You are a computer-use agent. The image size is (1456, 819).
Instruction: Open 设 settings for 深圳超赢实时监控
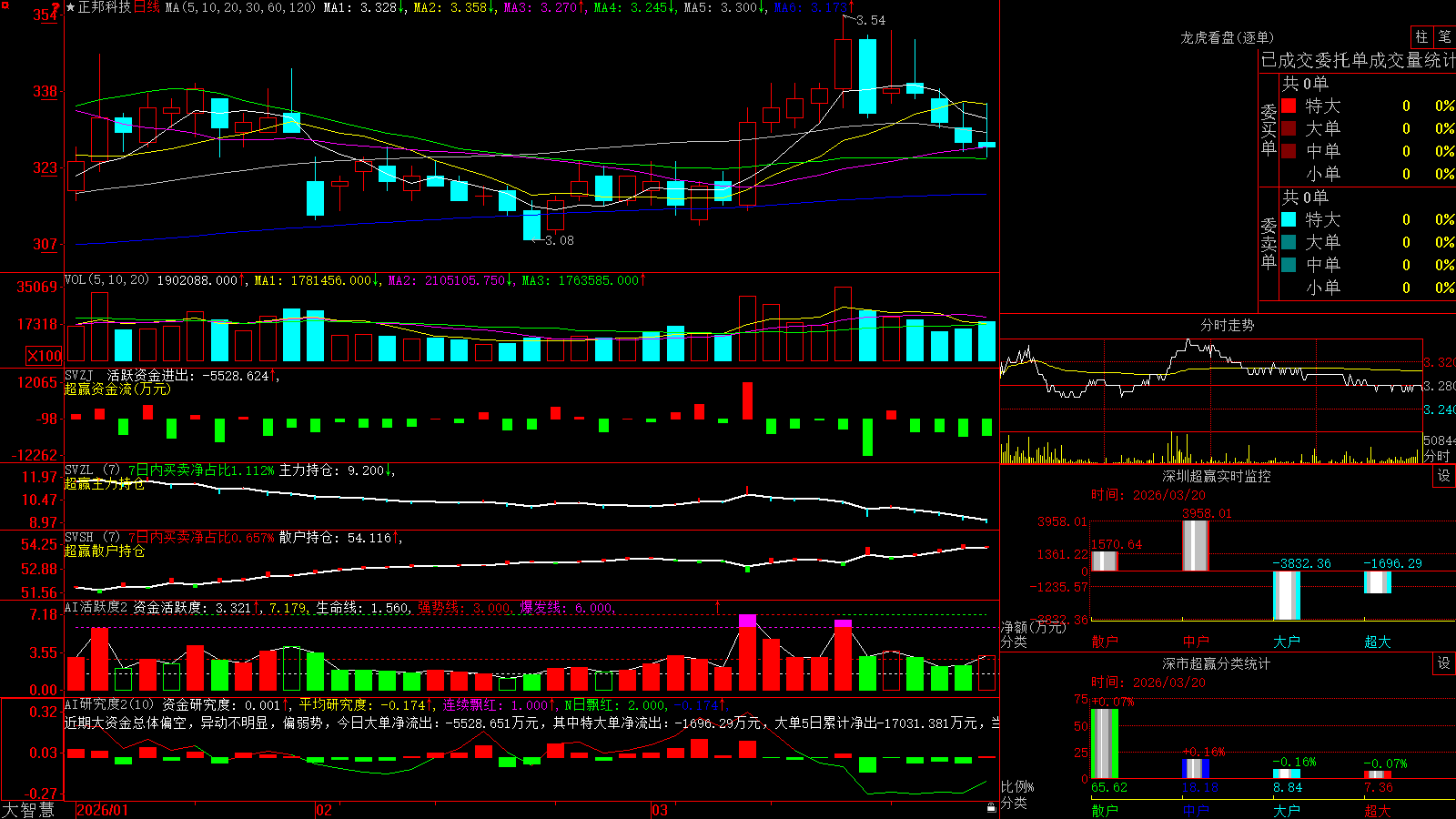(x=1444, y=476)
